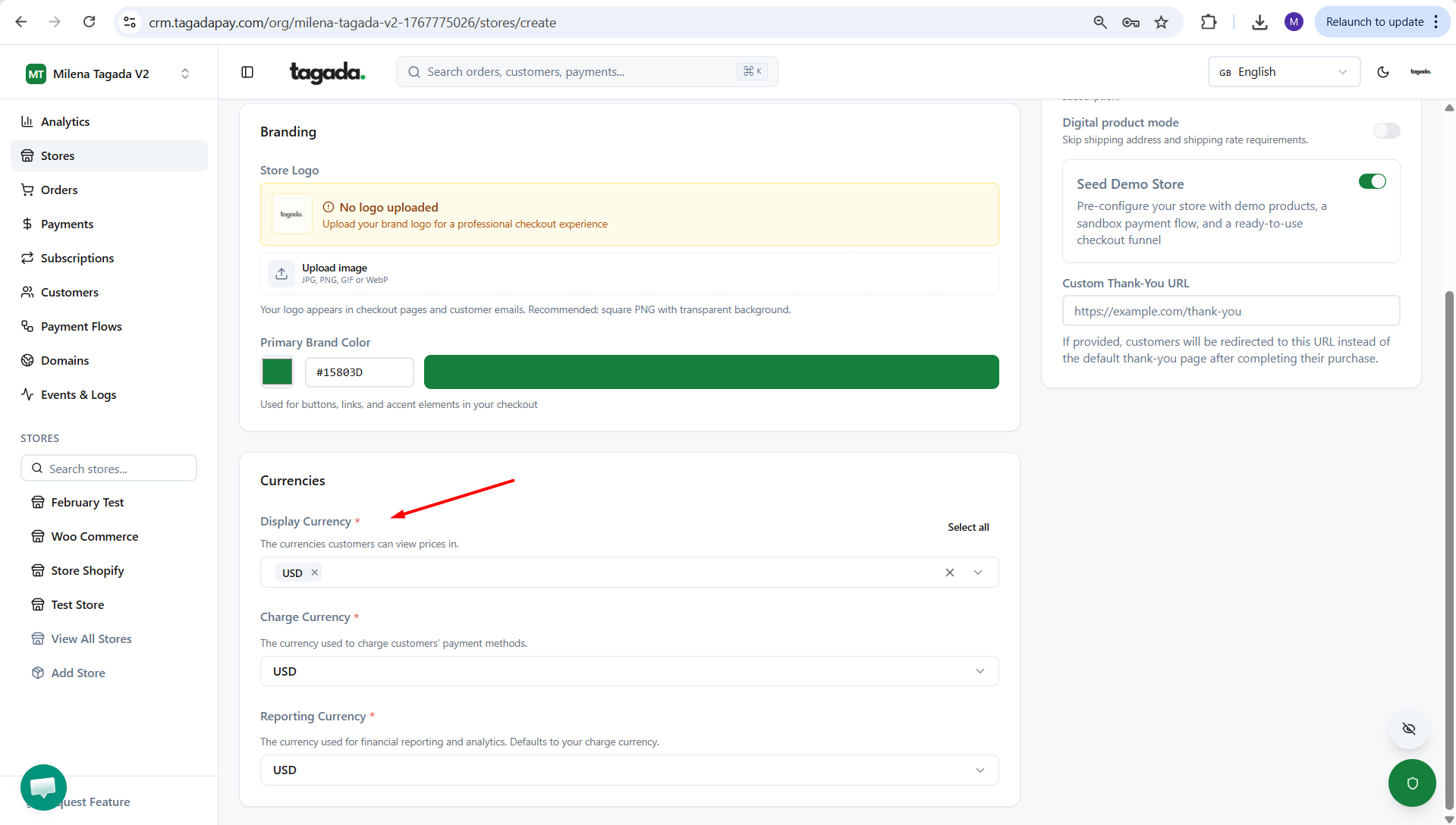Click the green primary brand color swatch

[x=277, y=372]
